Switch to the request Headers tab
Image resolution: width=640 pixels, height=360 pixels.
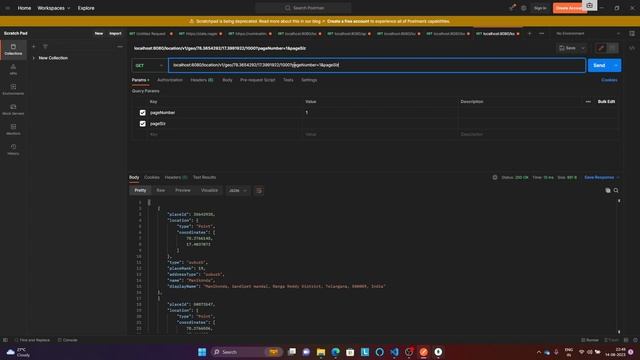click(x=202, y=80)
